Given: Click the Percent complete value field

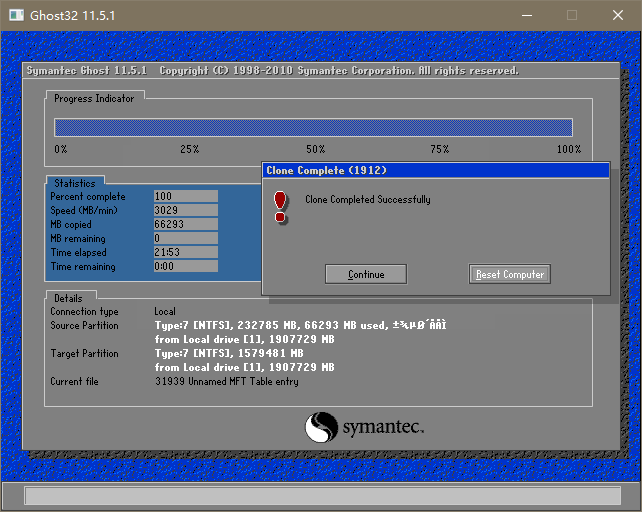Looking at the screenshot, I should click(x=185, y=197).
